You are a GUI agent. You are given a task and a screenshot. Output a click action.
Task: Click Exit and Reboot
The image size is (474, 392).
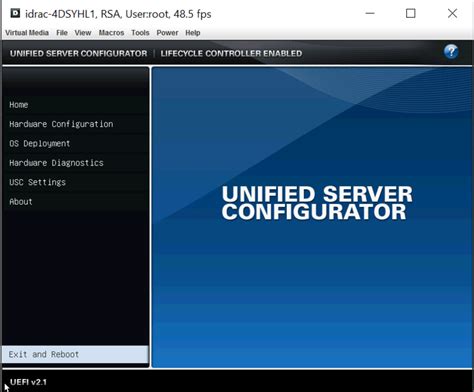point(75,354)
